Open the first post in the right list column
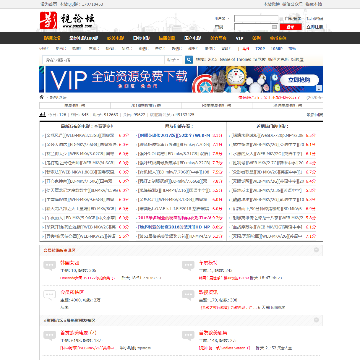The height and width of the screenshot is (360, 360). coord(267,135)
